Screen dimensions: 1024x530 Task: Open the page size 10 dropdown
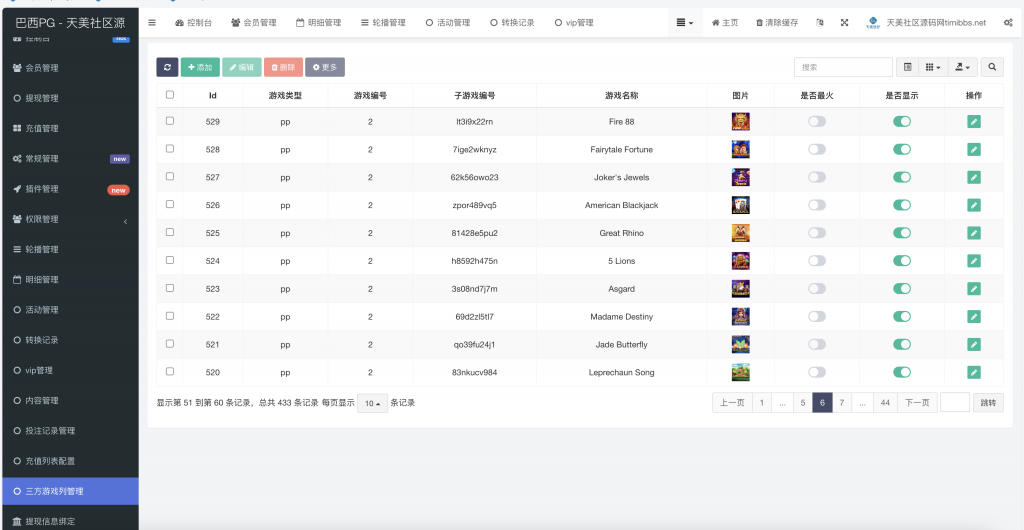372,403
